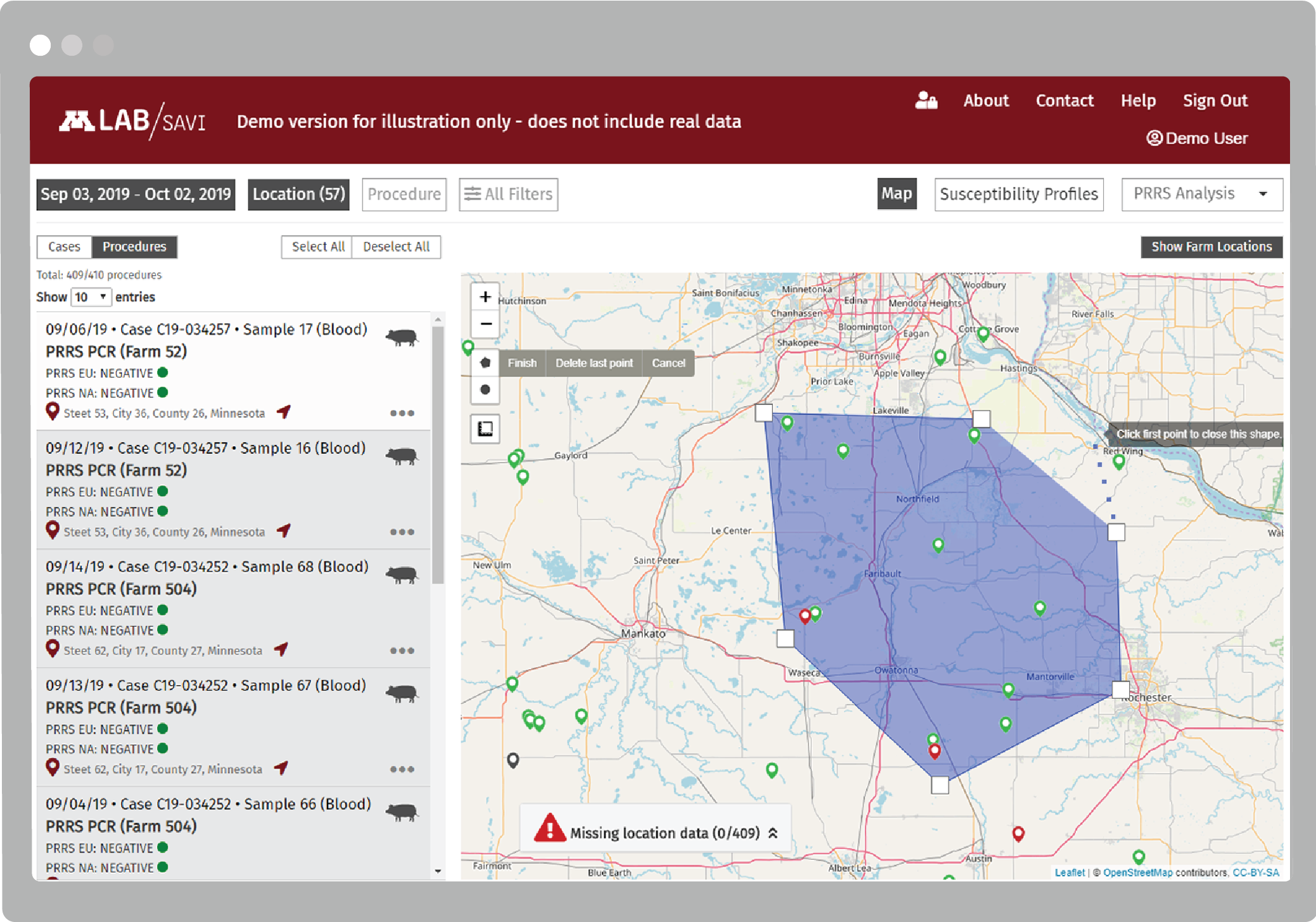Click the user management icon in header
This screenshot has width=1316, height=922.
click(x=926, y=101)
